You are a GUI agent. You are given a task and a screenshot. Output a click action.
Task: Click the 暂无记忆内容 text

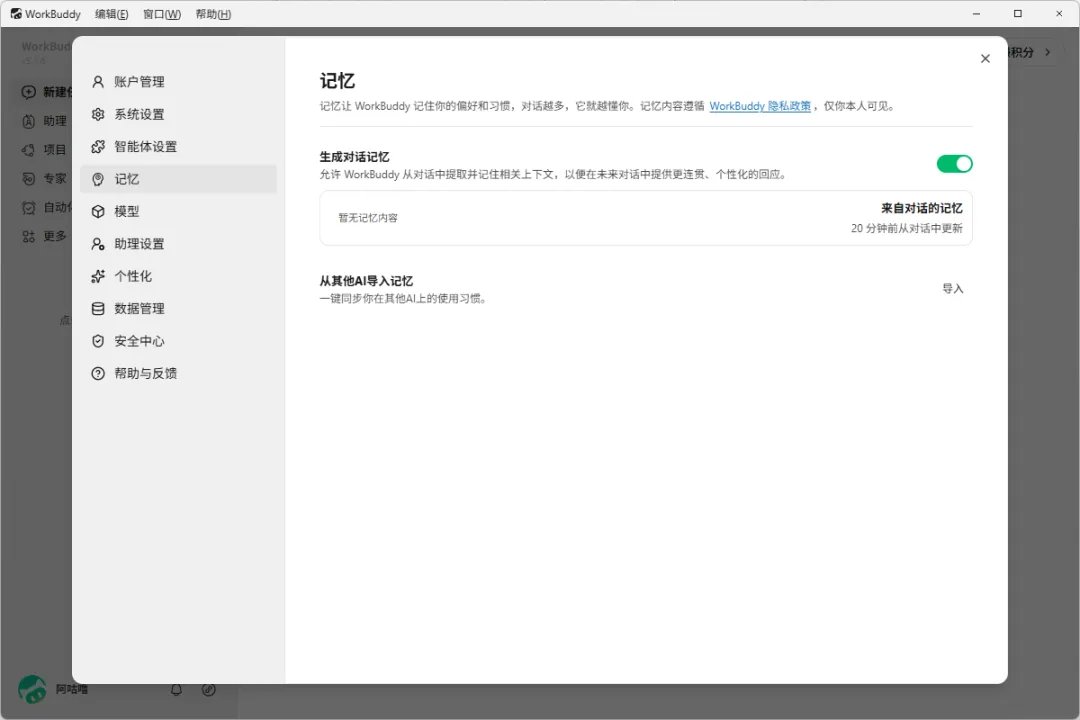click(368, 218)
